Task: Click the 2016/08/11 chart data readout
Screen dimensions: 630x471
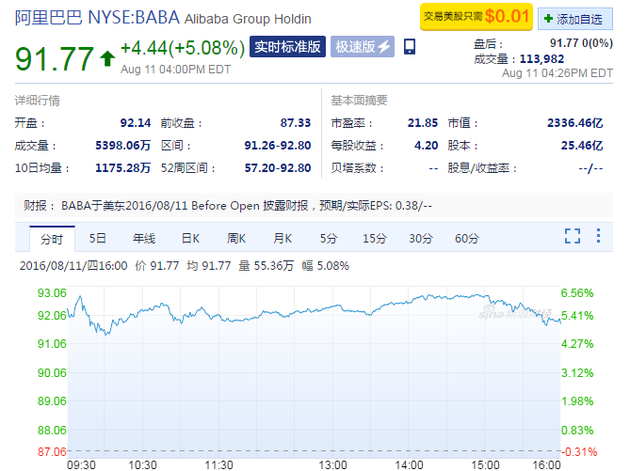Action: 184,266
